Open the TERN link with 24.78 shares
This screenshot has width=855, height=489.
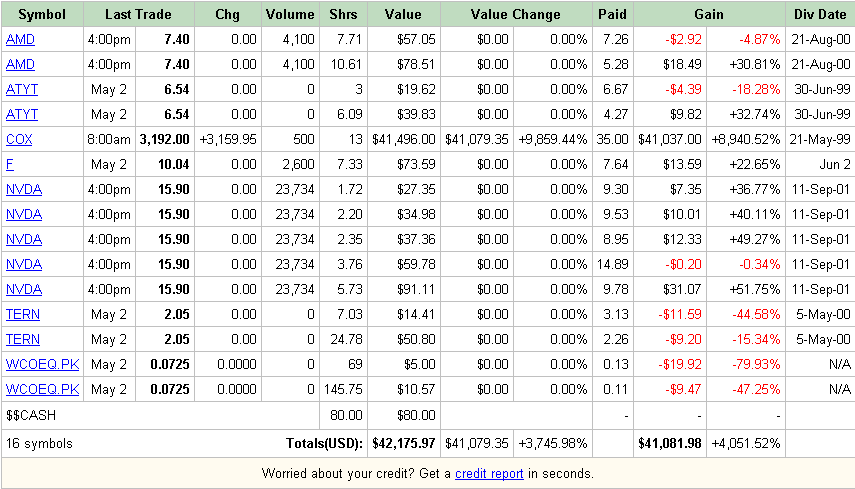[x=23, y=340]
